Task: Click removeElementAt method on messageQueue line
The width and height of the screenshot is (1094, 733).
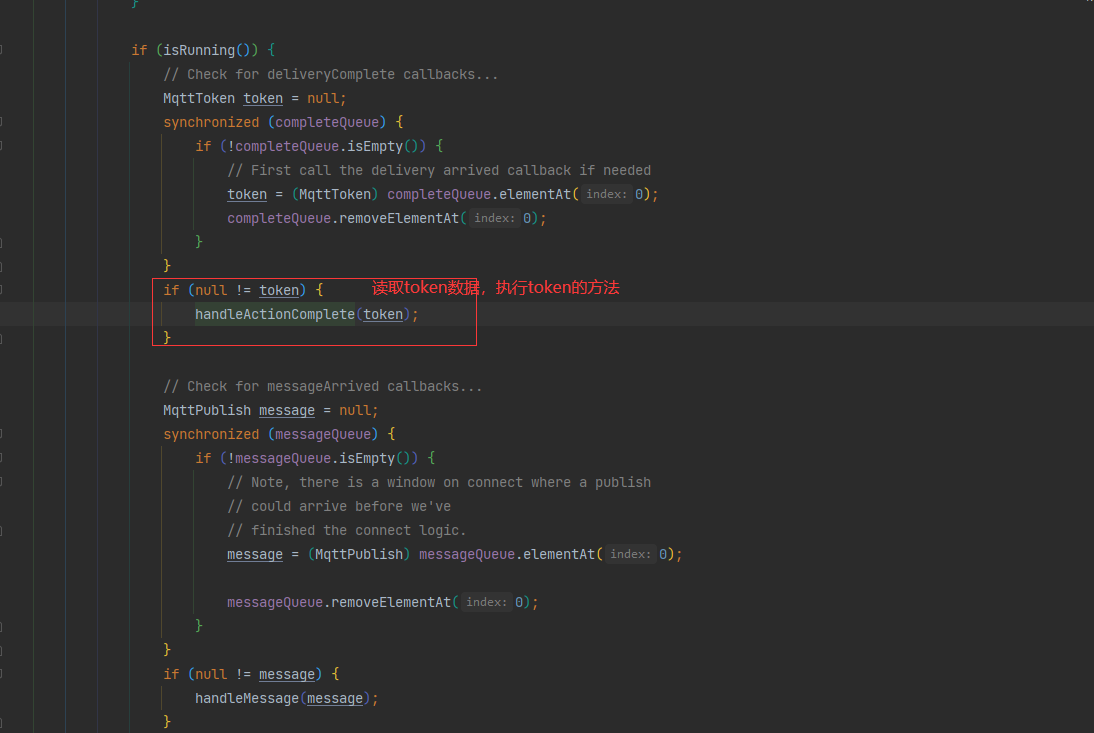Action: (391, 603)
